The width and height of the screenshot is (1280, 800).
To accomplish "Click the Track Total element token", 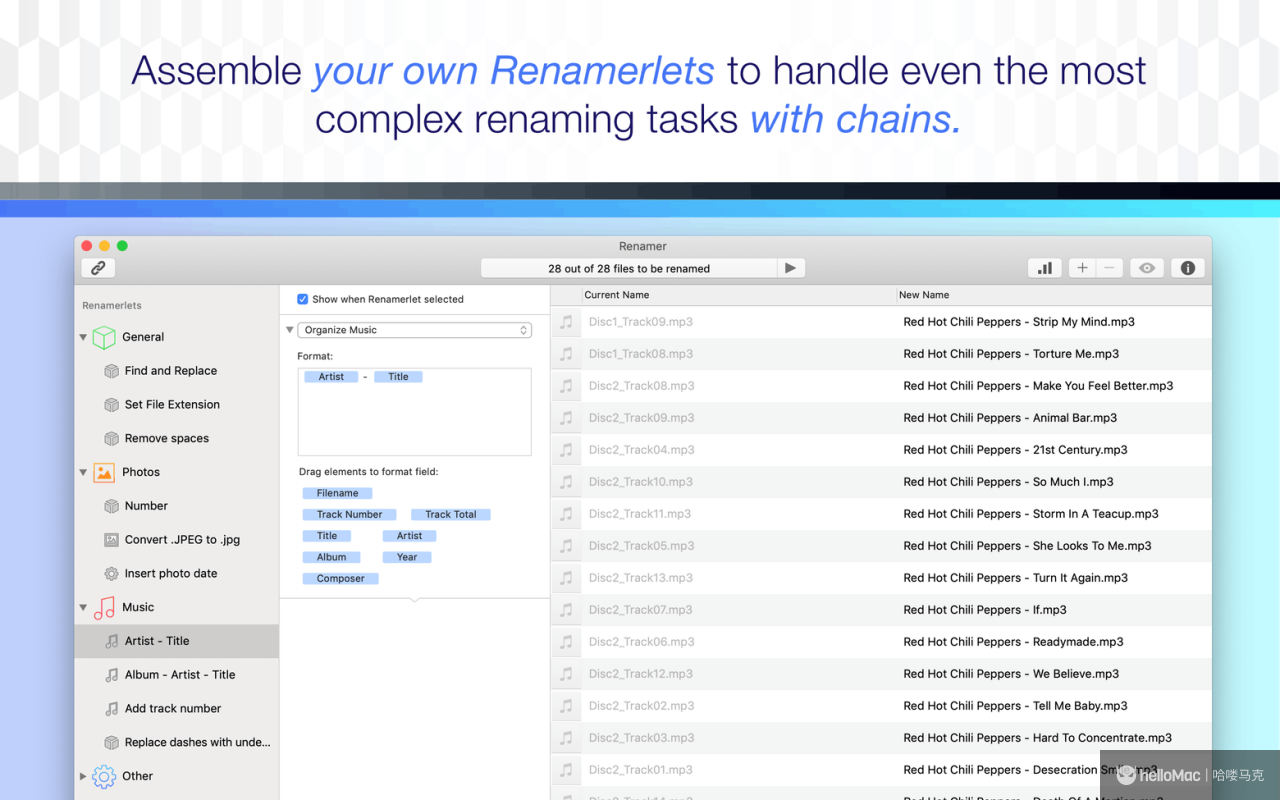I will [x=451, y=514].
